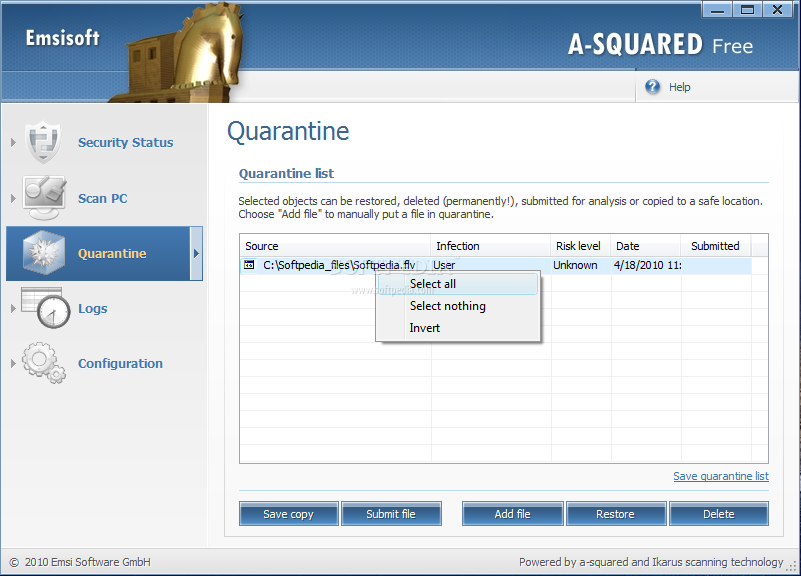Click the Help question mark icon

click(653, 87)
